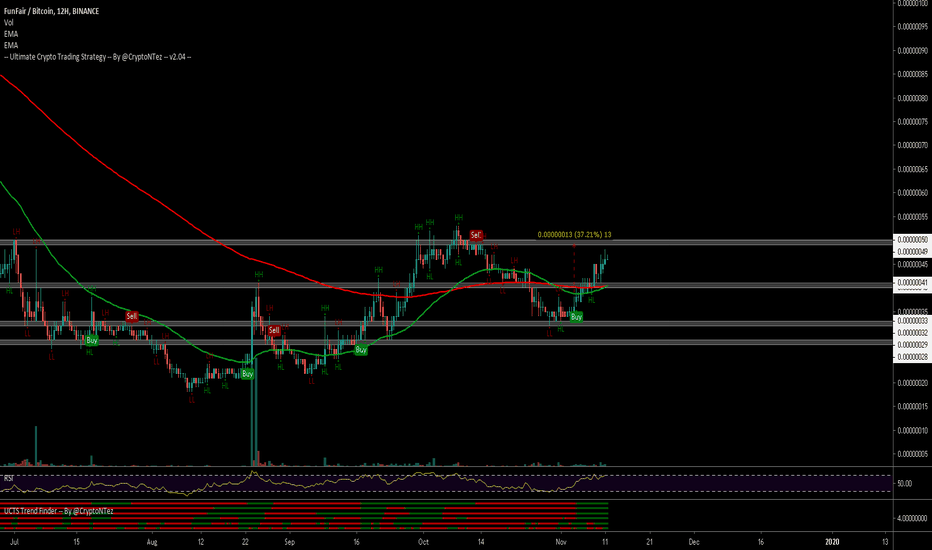Click the Sell signal label in late August
This screenshot has width=932, height=550.
[273, 331]
